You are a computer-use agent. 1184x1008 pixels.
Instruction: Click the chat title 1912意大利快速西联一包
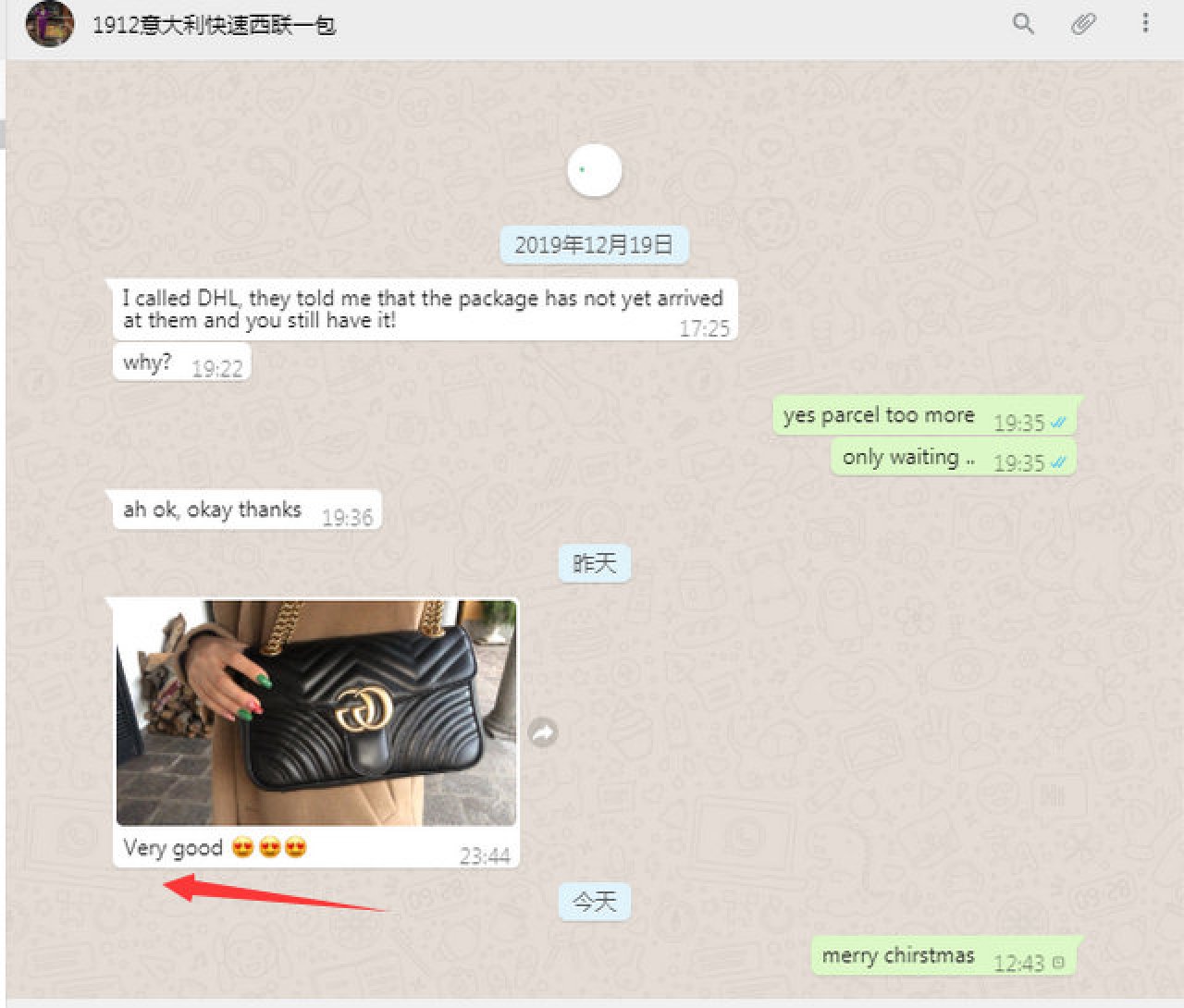214,25
